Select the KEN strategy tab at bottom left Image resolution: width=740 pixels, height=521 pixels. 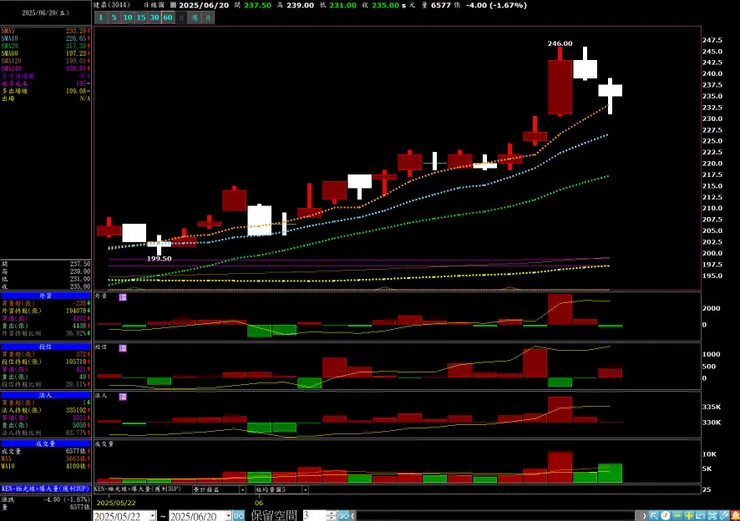click(45, 489)
